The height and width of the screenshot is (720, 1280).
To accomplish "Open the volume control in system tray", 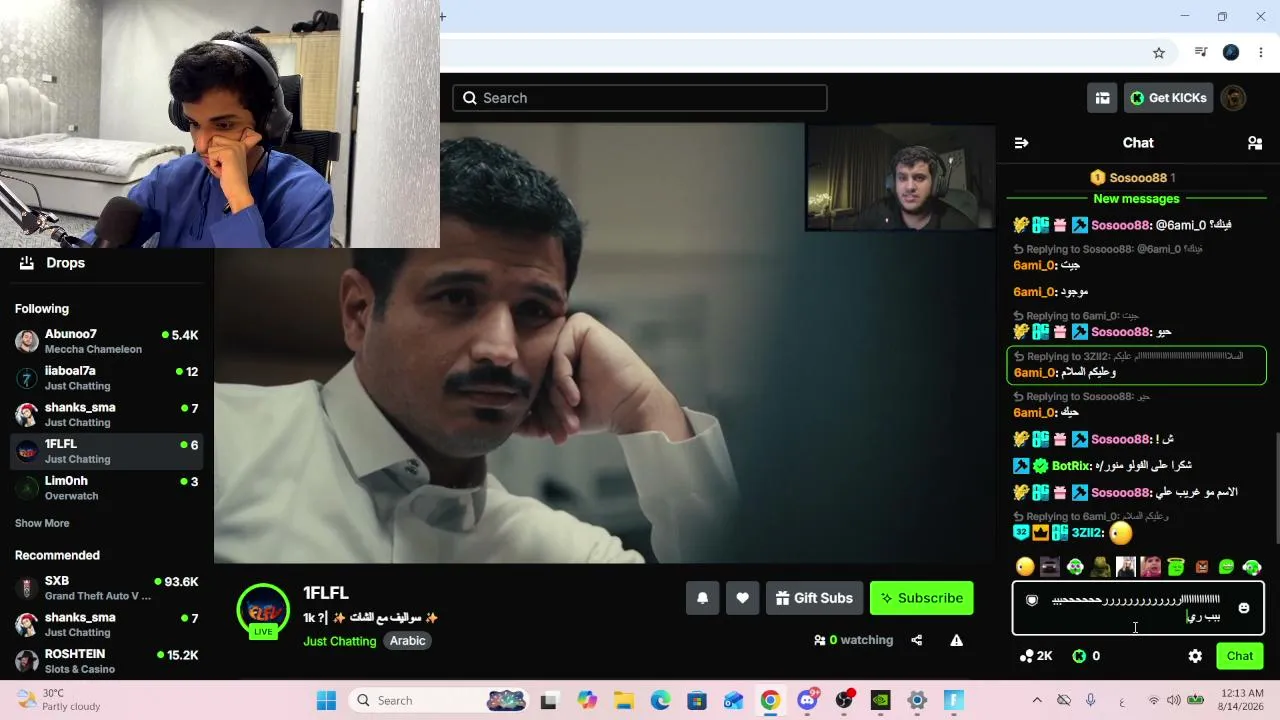I will tap(1174, 700).
